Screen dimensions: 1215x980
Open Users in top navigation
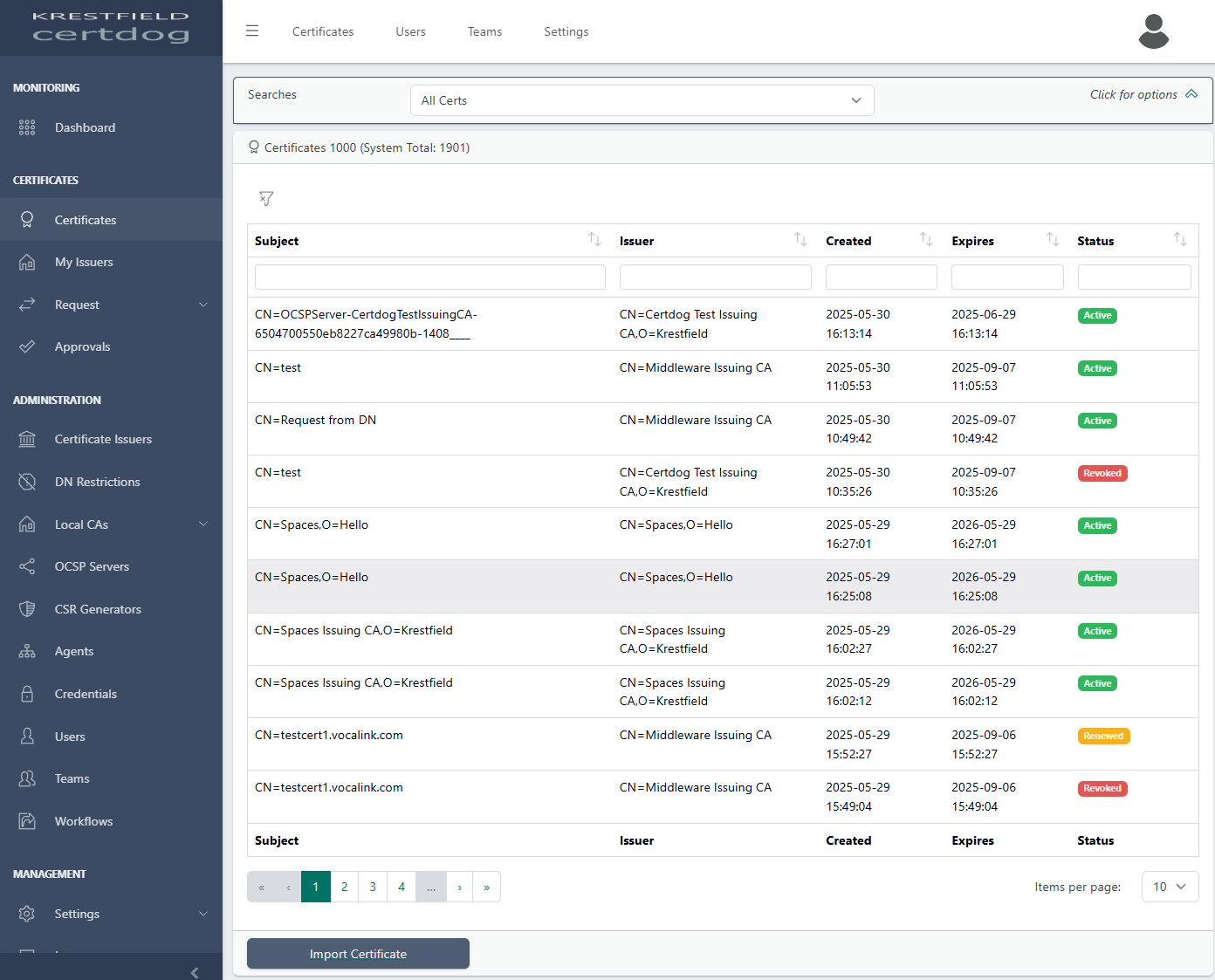410,31
